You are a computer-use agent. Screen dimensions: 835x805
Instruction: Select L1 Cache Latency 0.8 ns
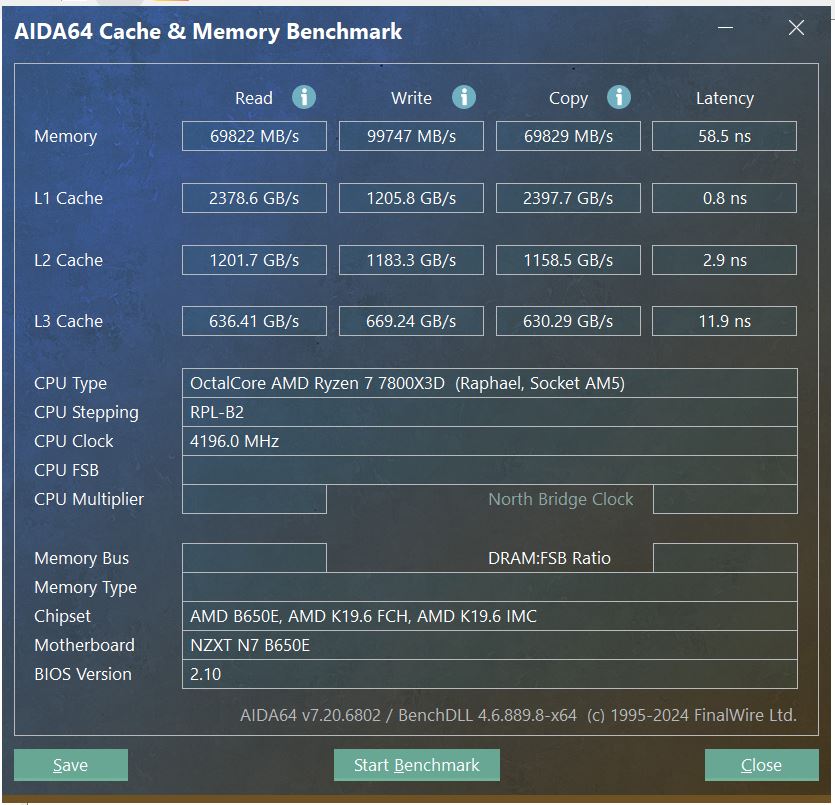pyautogui.click(x=724, y=198)
